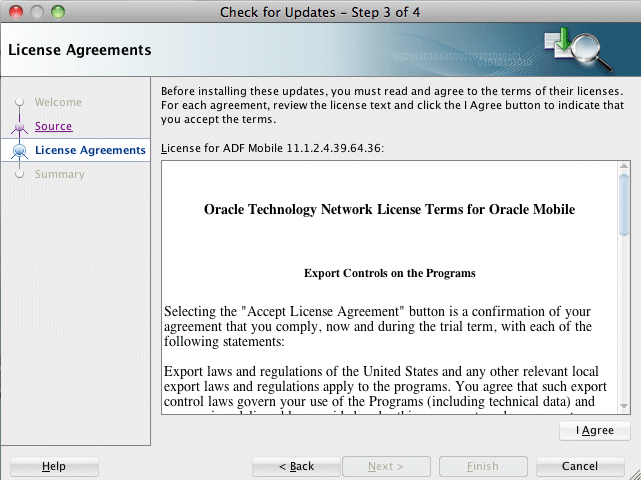Click the 'Before installing these updates' instruction text
The width and height of the screenshot is (641, 480).
[x=392, y=105]
